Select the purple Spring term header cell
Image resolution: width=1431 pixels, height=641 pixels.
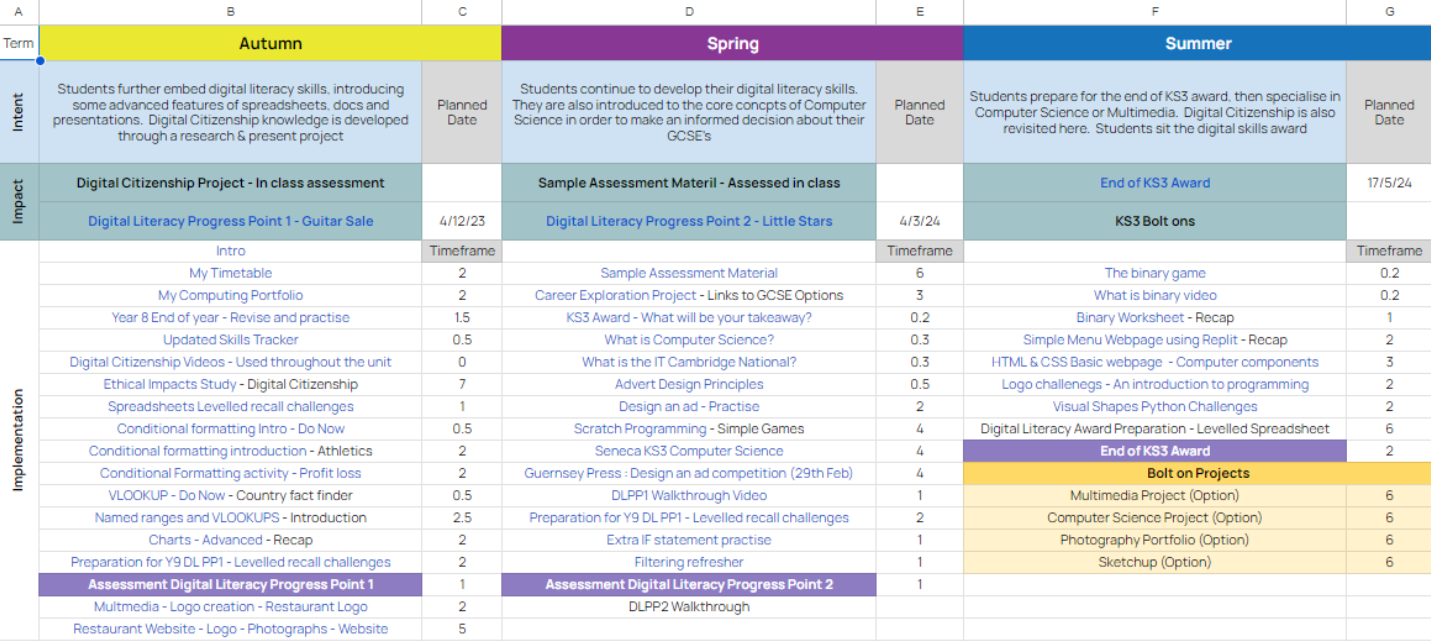(x=732, y=44)
